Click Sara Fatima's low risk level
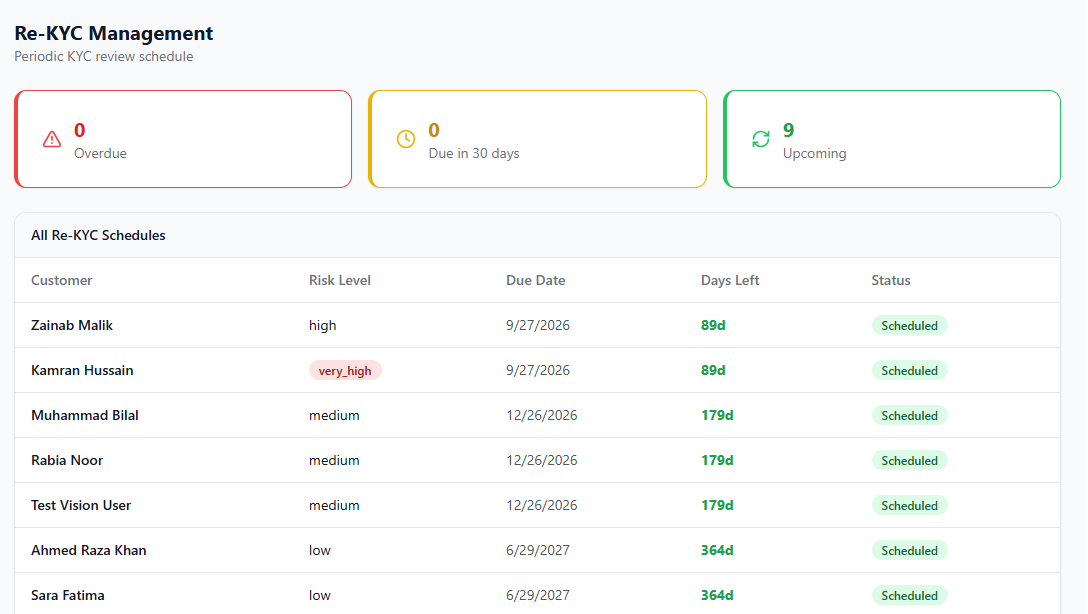This screenshot has height=614, width=1088. [x=320, y=596]
